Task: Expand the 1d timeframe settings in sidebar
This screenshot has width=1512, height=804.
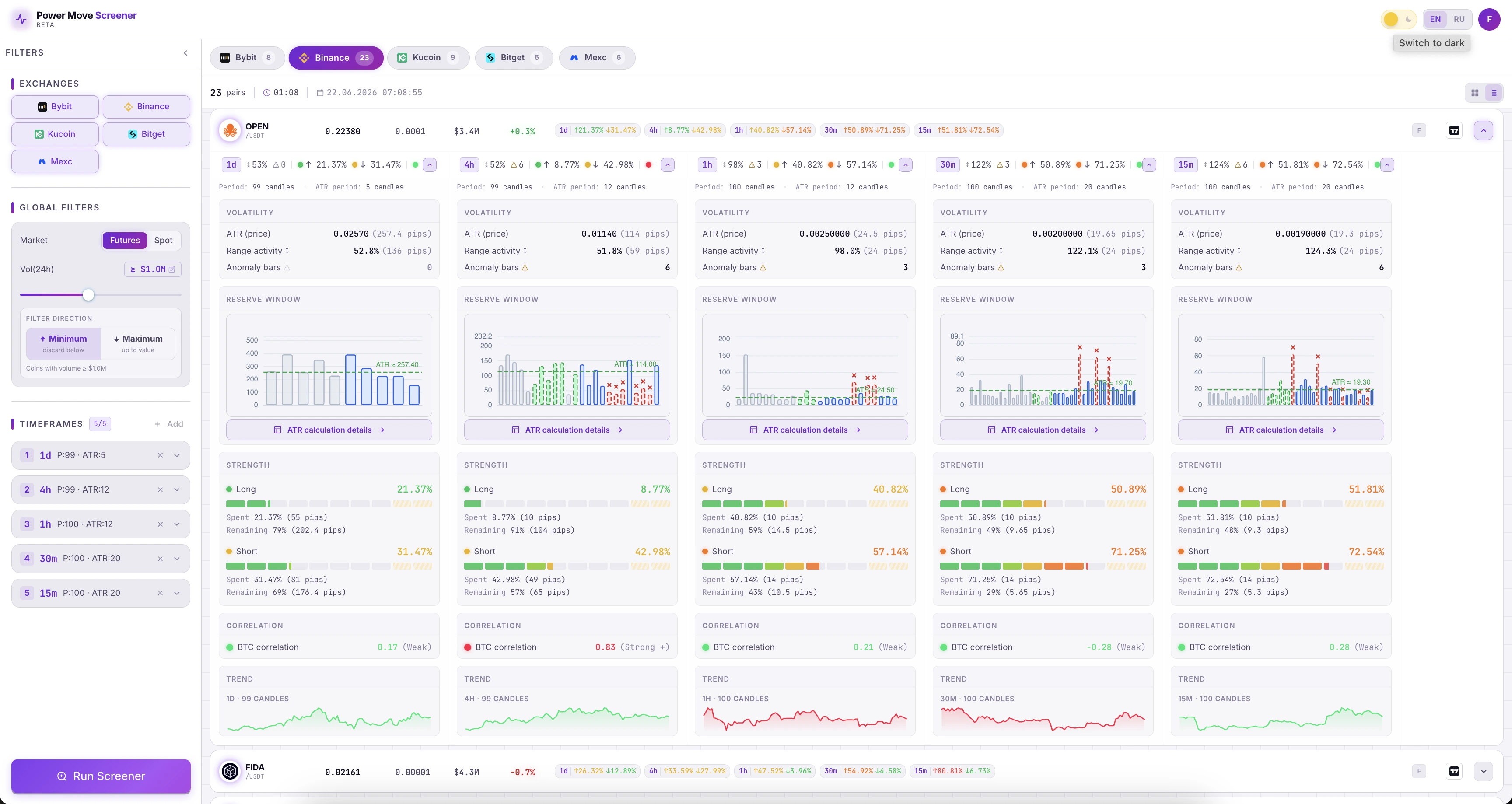Action: point(177,455)
